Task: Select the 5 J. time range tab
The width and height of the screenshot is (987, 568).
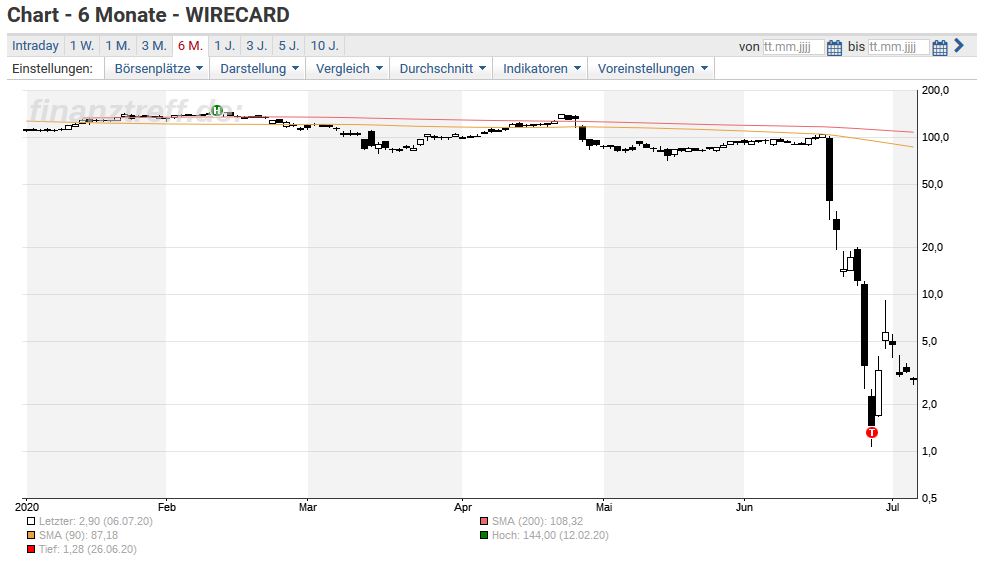Action: coord(289,46)
